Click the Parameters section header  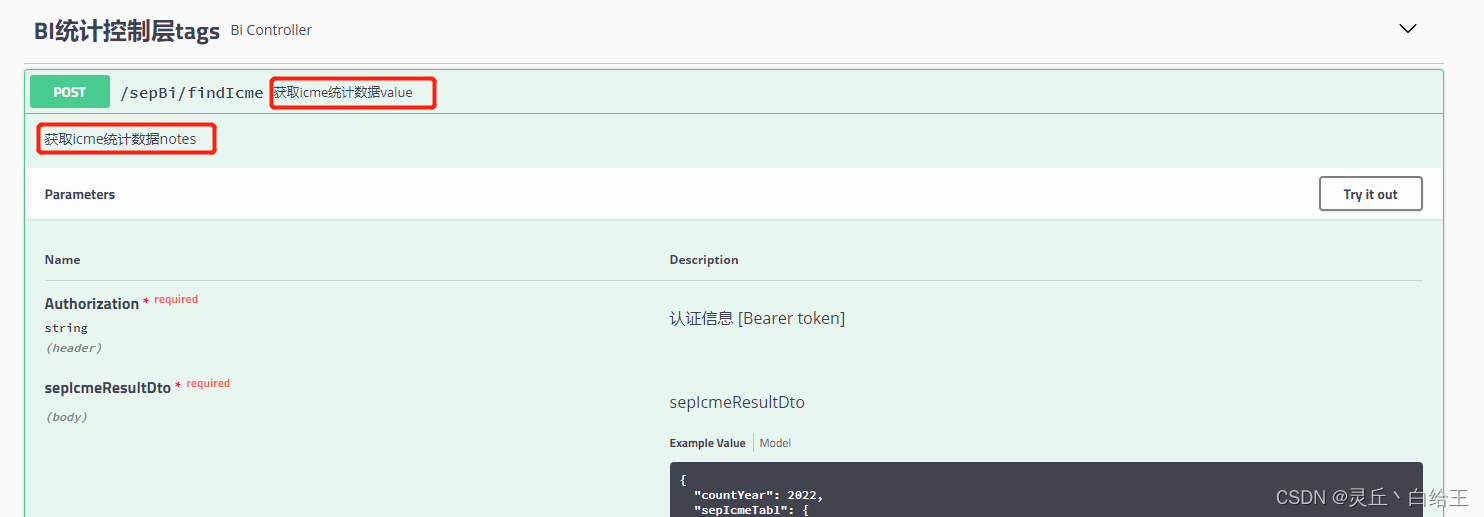[80, 194]
